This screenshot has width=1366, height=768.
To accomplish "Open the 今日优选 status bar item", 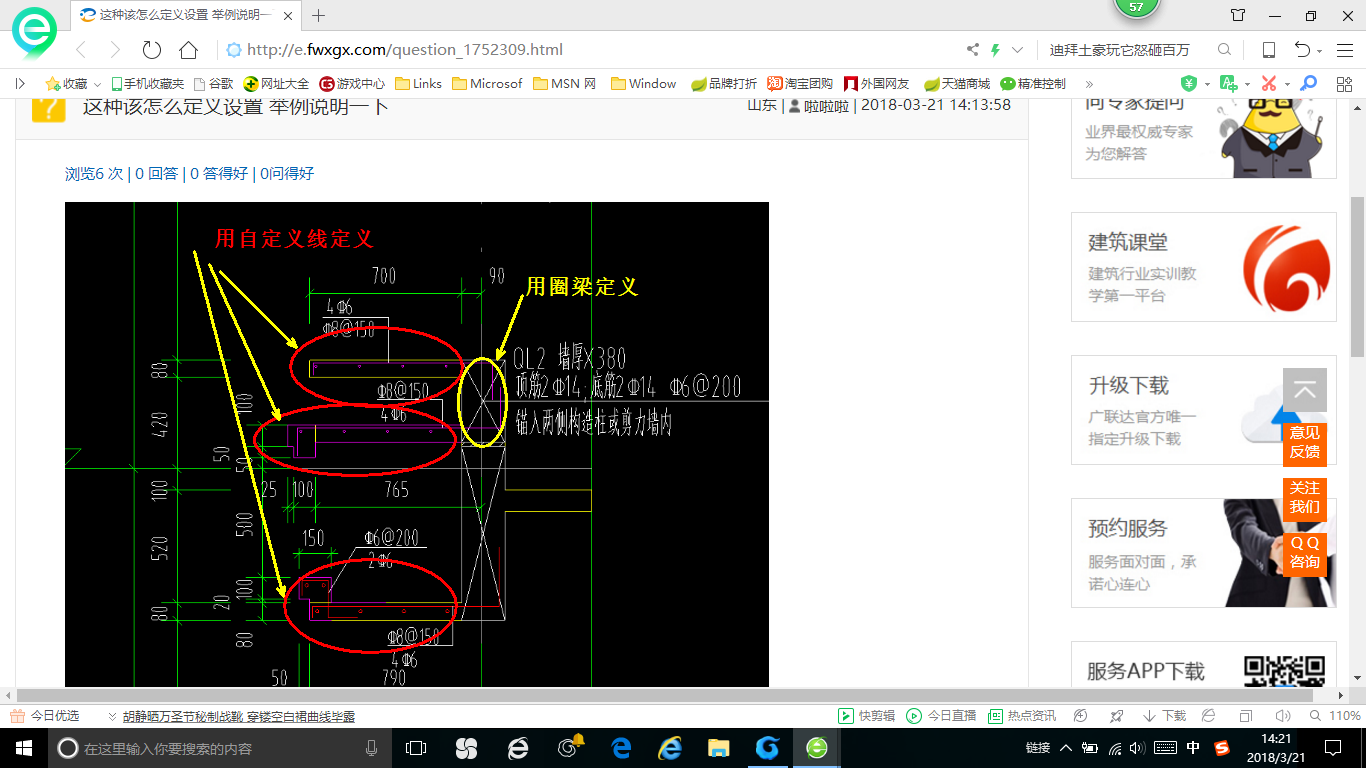I will click(x=45, y=716).
